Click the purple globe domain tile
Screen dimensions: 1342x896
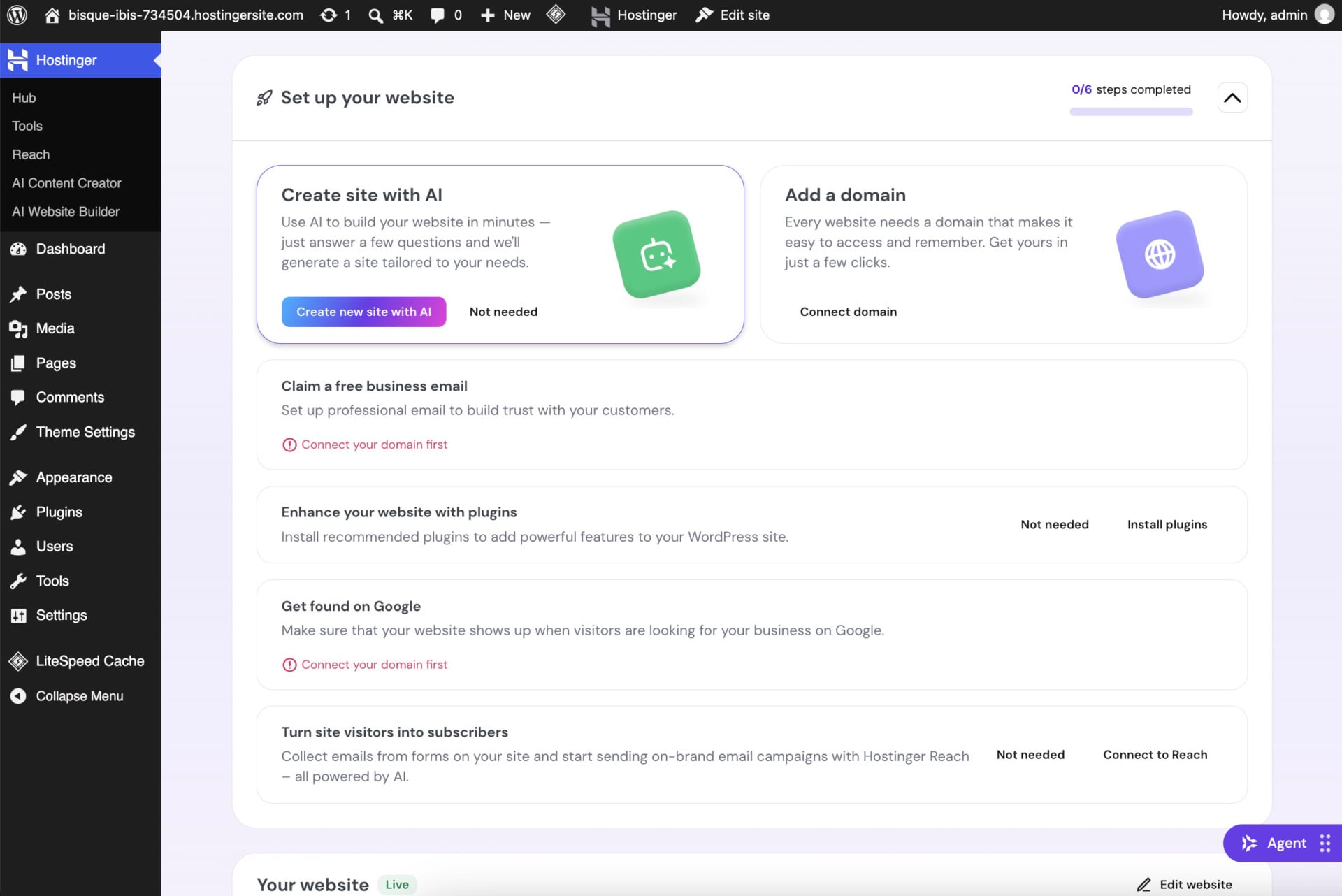pyautogui.click(x=1160, y=254)
